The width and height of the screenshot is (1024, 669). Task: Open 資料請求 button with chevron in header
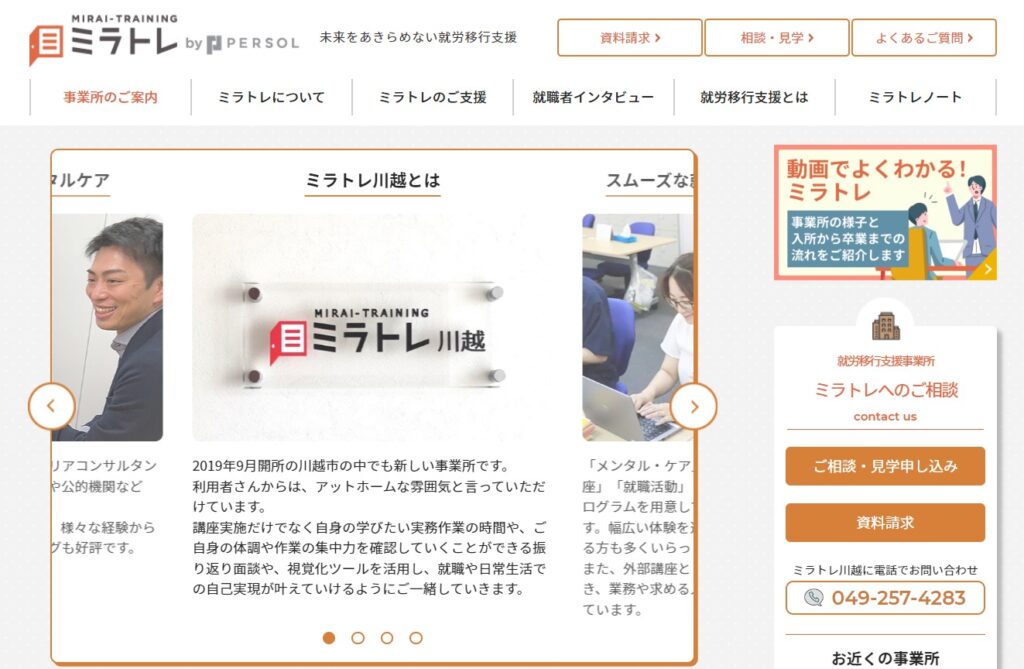pyautogui.click(x=630, y=38)
